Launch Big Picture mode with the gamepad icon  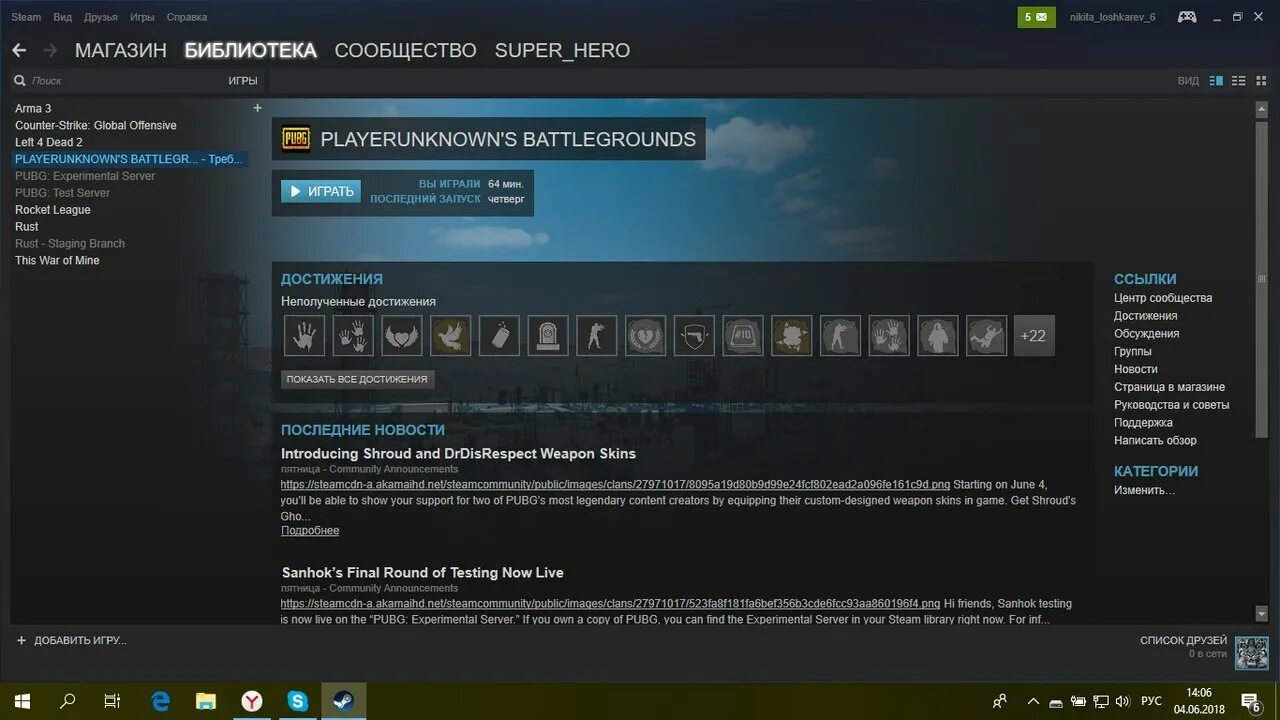[1187, 17]
